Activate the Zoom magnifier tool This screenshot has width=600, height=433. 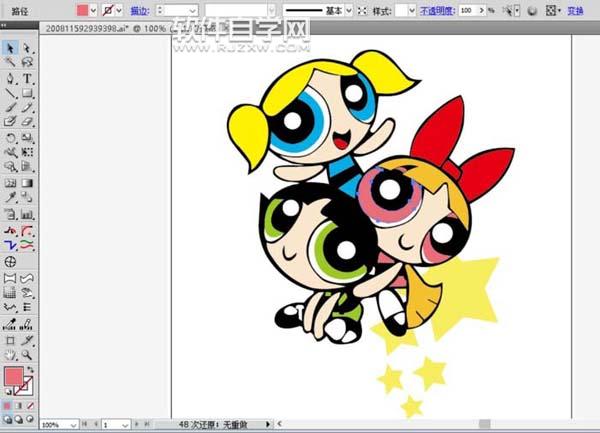coord(27,355)
